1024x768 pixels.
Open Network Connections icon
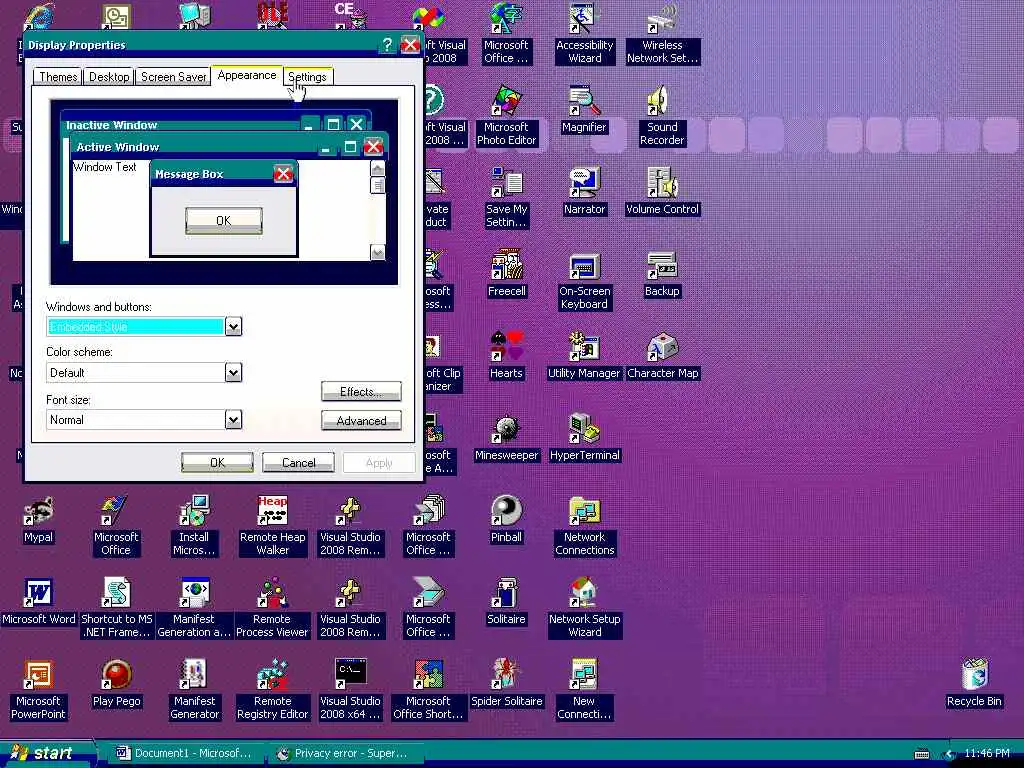[x=584, y=526]
